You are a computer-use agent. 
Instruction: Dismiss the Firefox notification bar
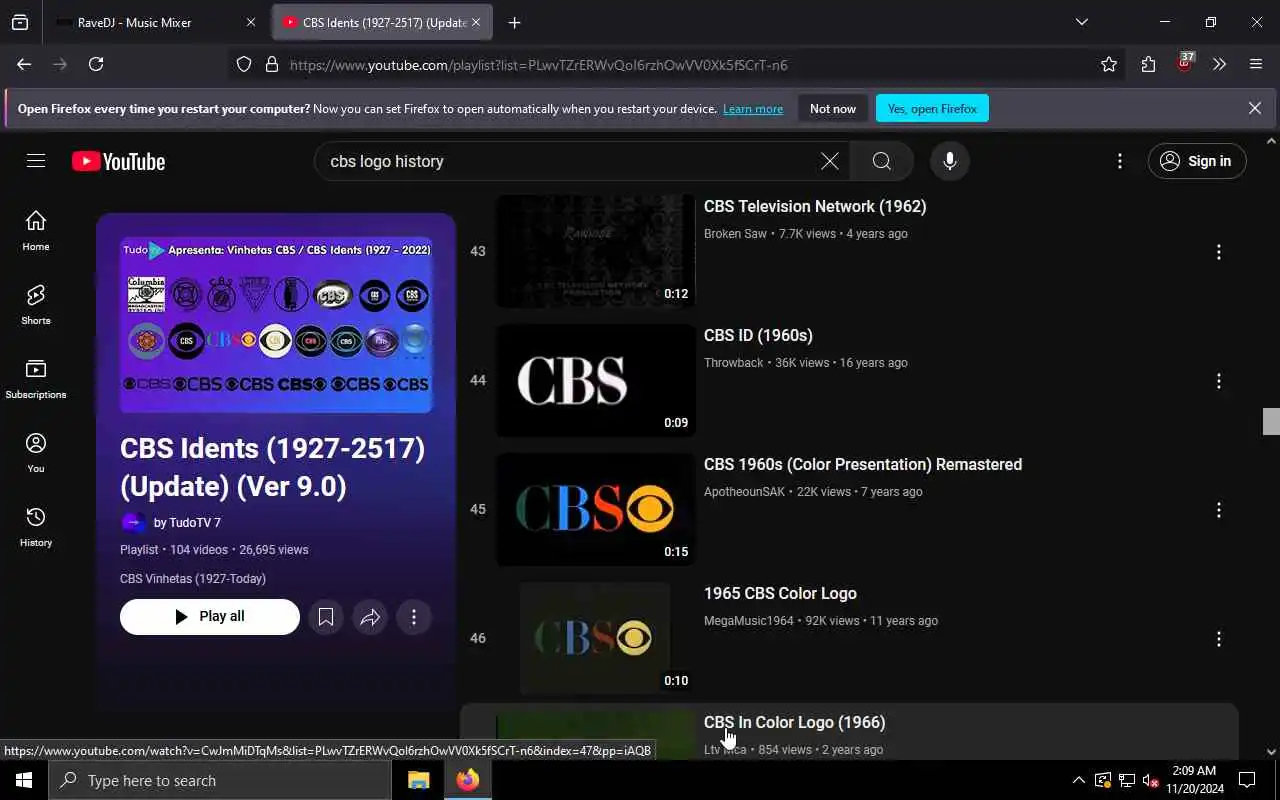1254,108
